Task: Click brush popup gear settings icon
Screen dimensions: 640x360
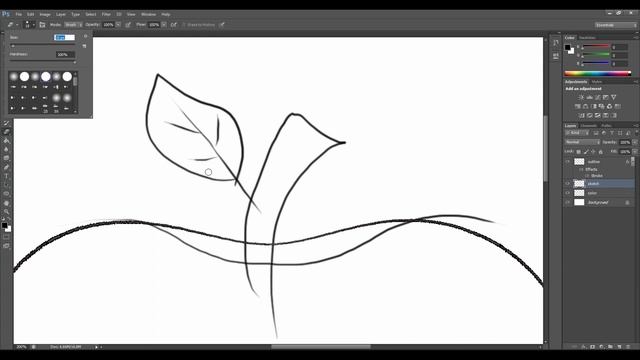Action: [85, 37]
